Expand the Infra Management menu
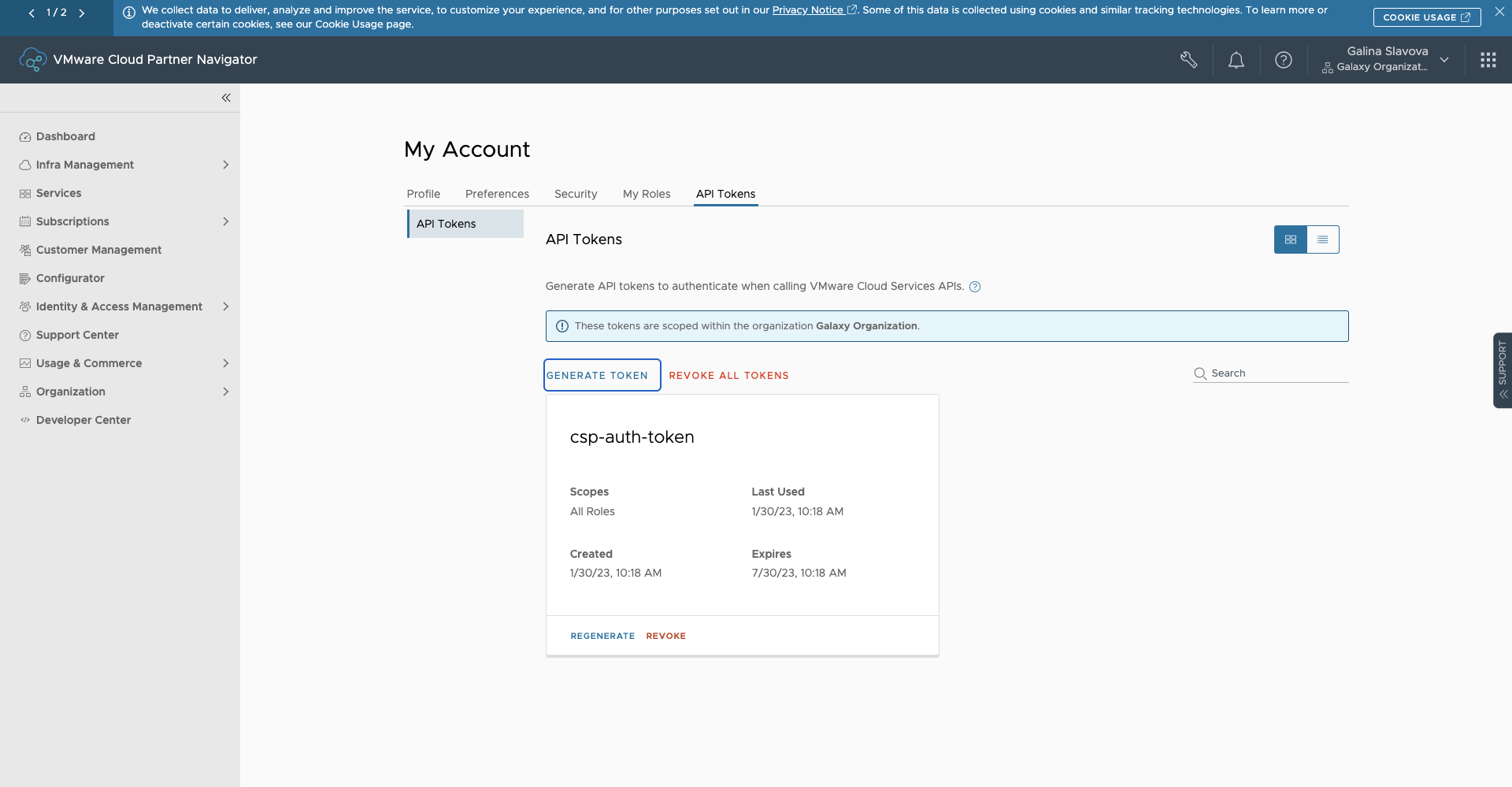This screenshot has width=1512, height=787. [x=225, y=165]
